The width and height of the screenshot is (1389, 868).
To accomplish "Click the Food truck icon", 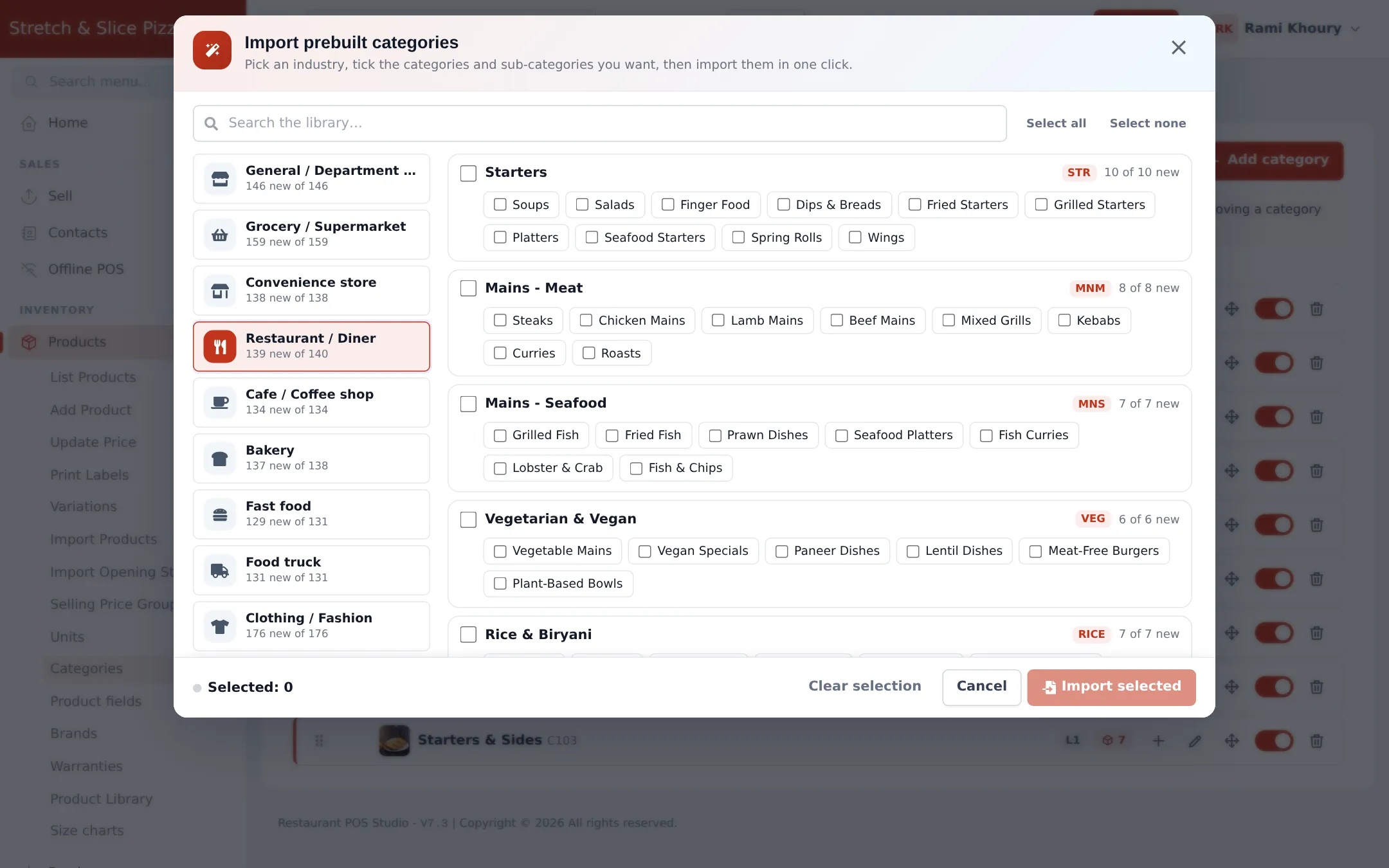I will [220, 570].
